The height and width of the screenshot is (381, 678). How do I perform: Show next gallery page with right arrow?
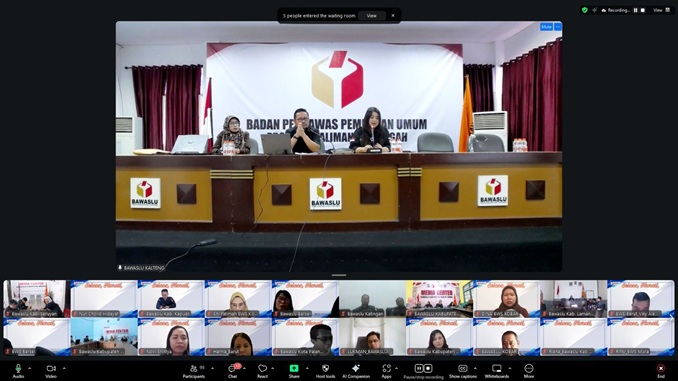[672, 318]
